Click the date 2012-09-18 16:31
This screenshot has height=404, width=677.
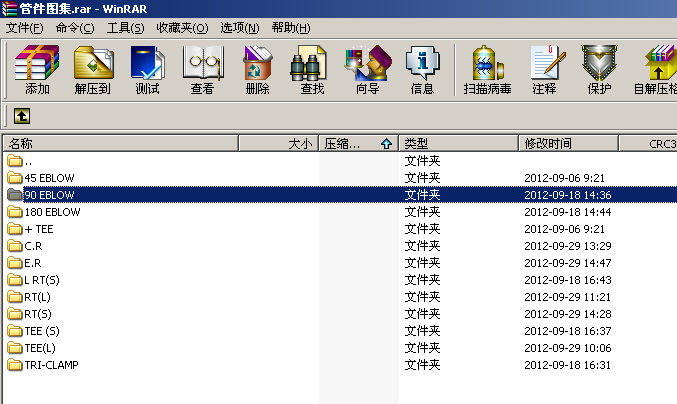click(x=568, y=365)
